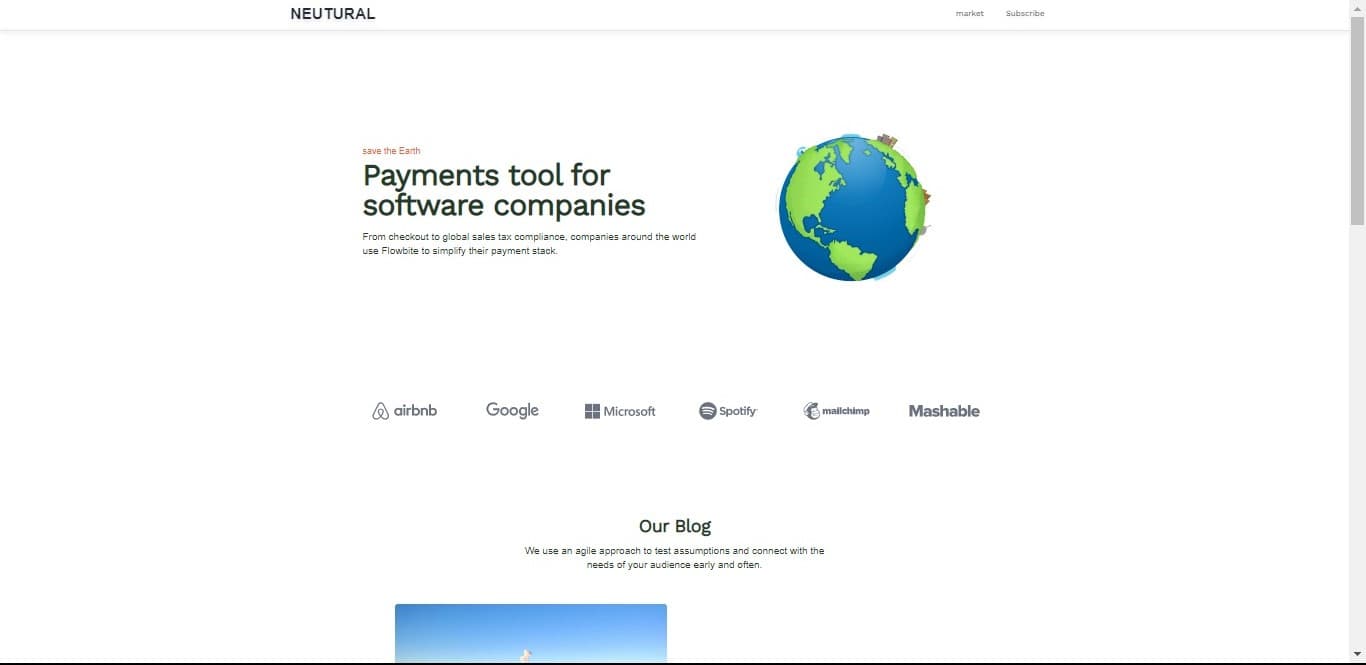This screenshot has width=1366, height=665.
Task: Click the Airbnb logo
Action: tap(404, 411)
